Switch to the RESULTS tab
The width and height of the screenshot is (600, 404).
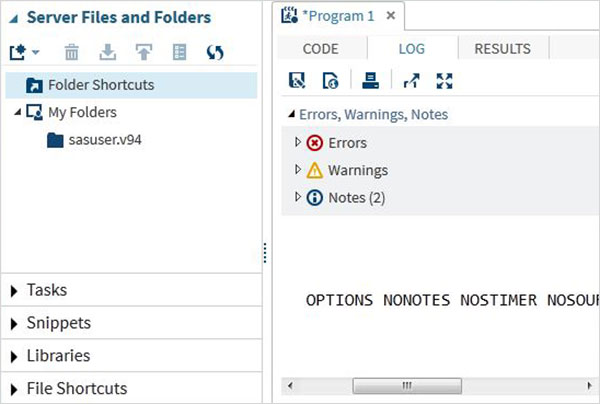point(502,48)
